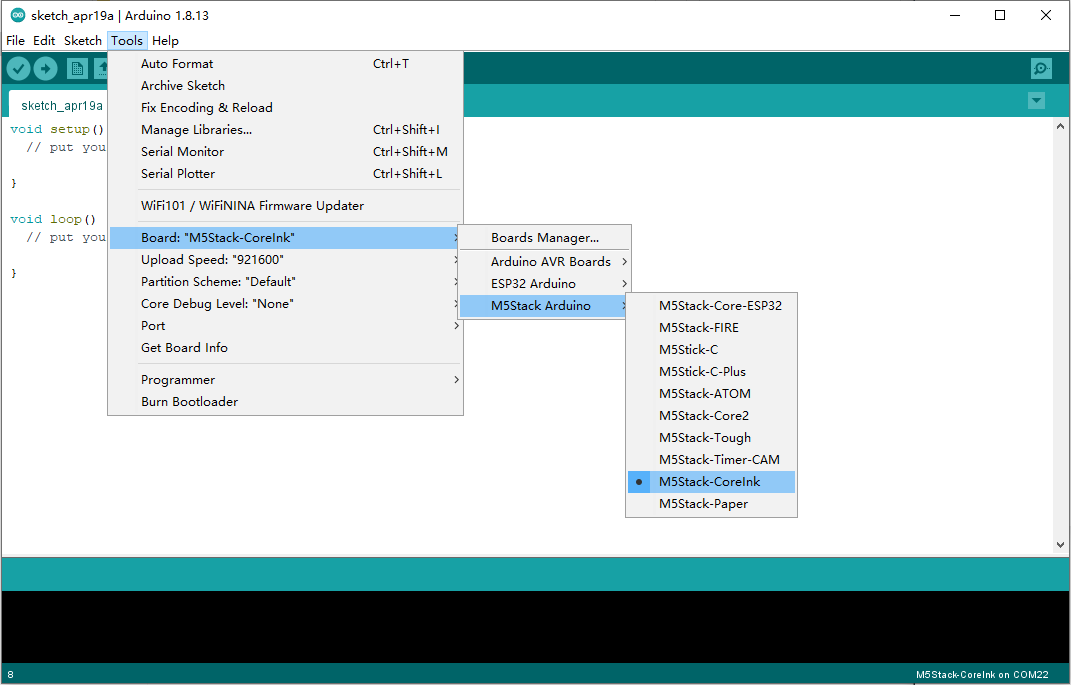Screen dimensions: 1071x685
Task: Select M5Stack-Paper board
Action: pyautogui.click(x=711, y=503)
